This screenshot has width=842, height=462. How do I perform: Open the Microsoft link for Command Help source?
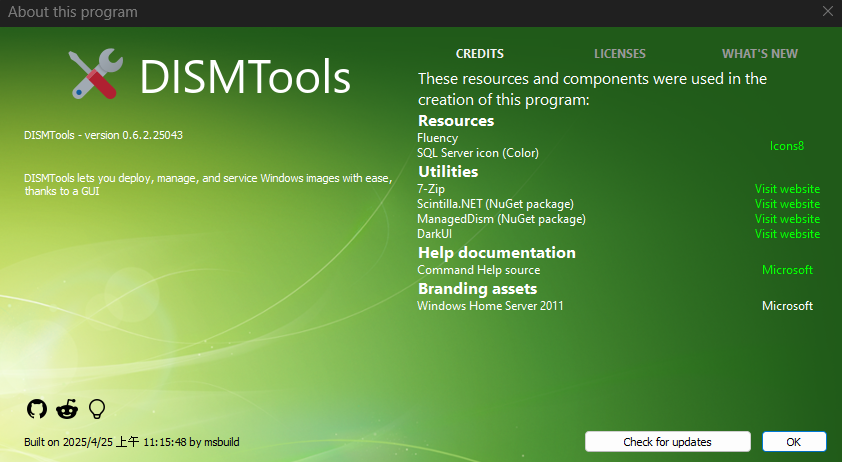(x=787, y=270)
